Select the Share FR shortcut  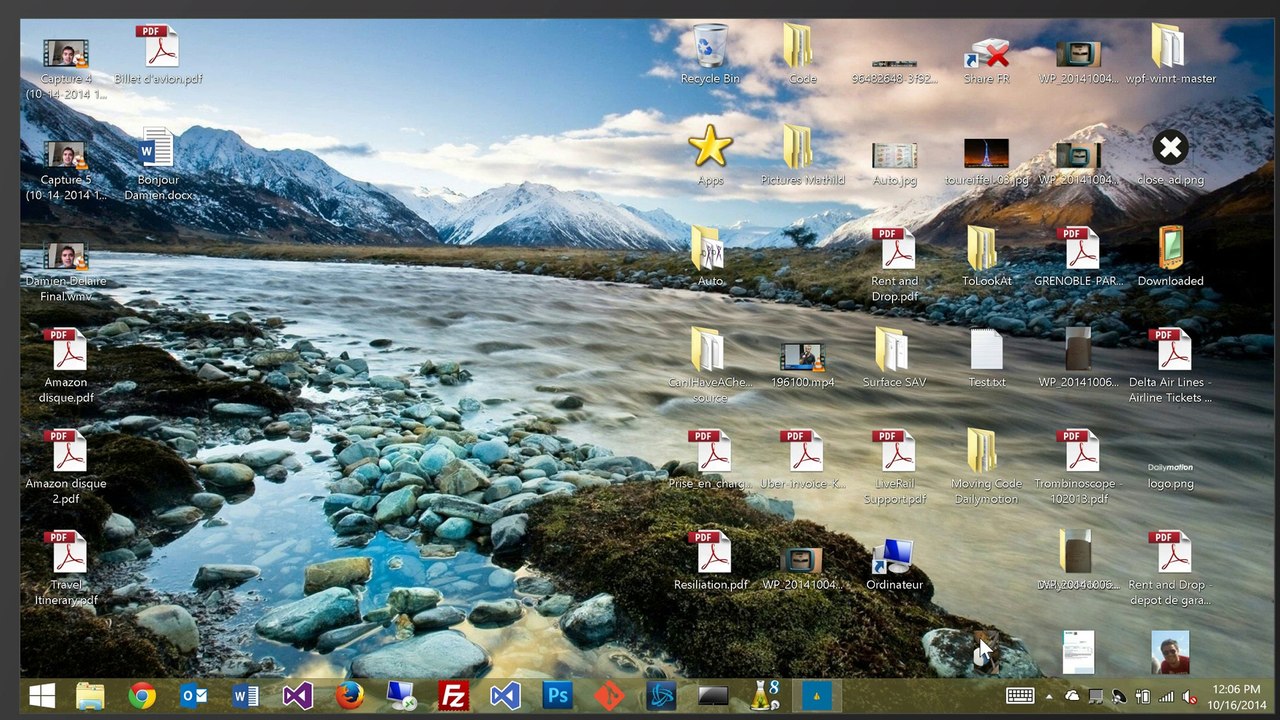(986, 61)
